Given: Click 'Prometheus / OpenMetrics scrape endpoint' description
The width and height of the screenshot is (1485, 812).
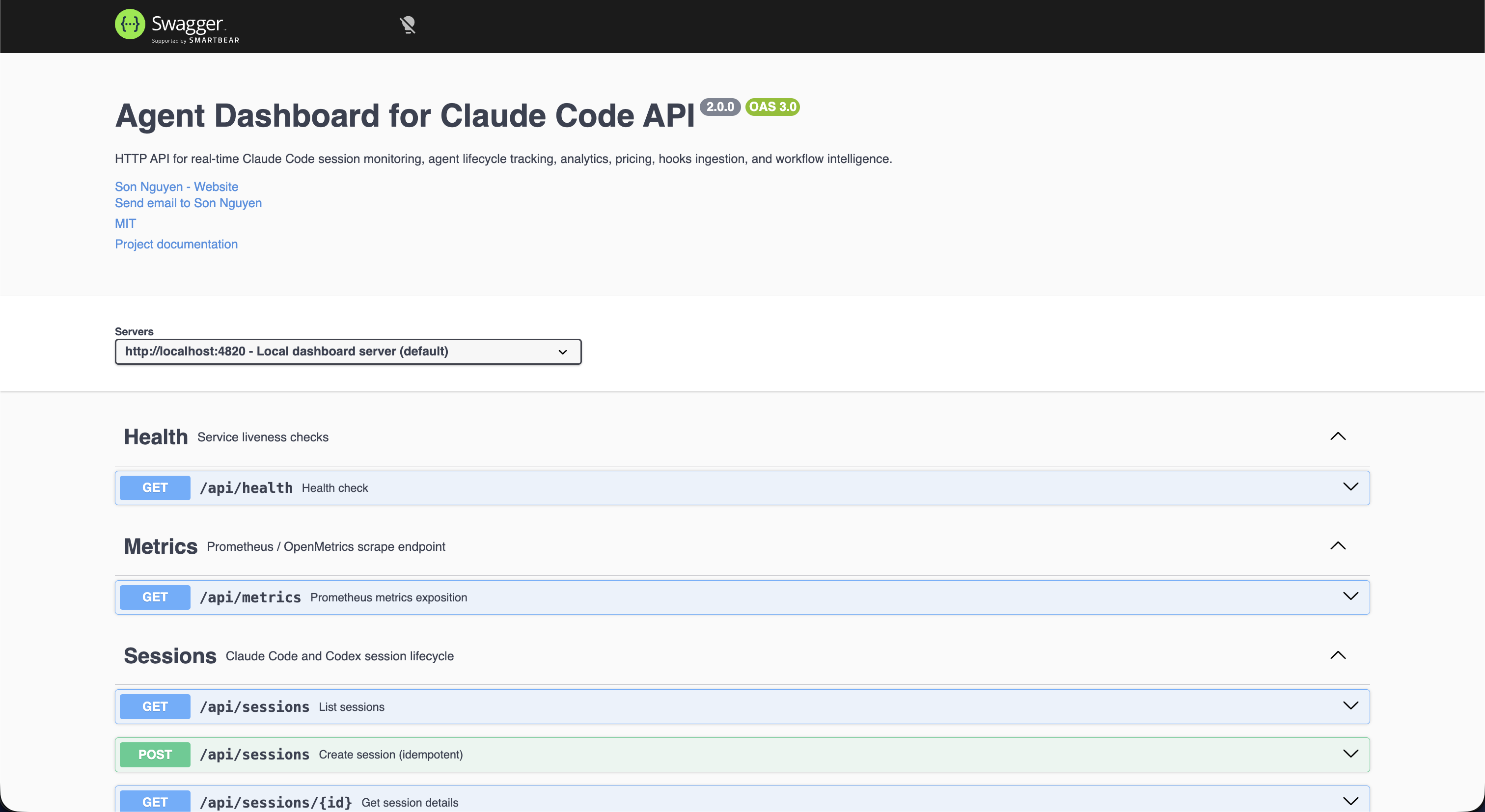Looking at the screenshot, I should pos(326,547).
